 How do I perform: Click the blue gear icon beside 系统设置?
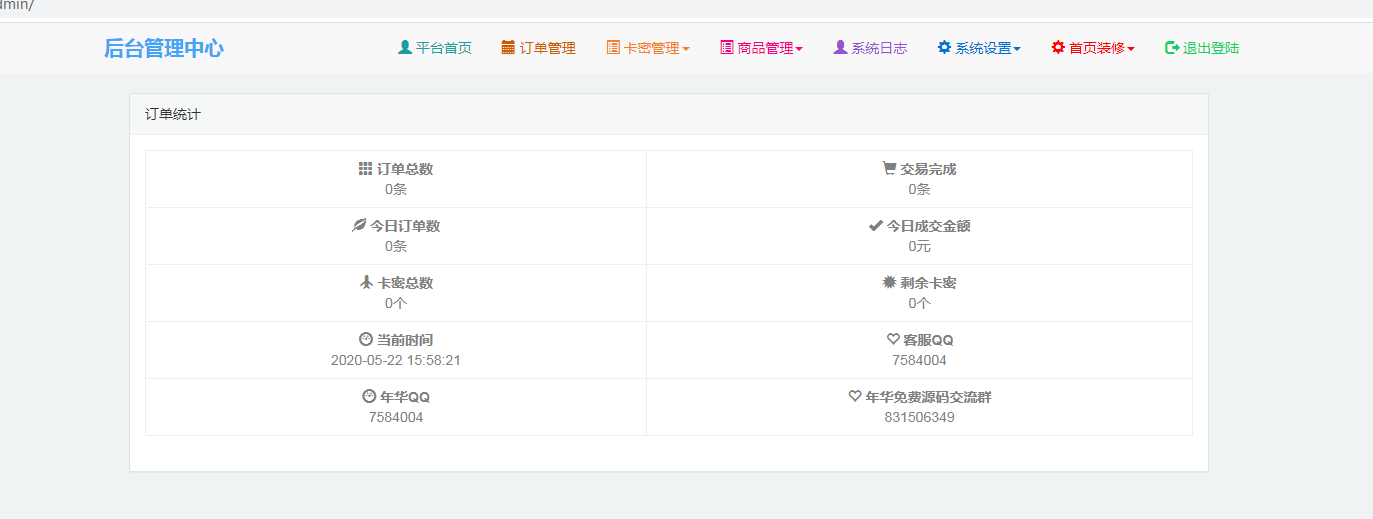(x=944, y=47)
